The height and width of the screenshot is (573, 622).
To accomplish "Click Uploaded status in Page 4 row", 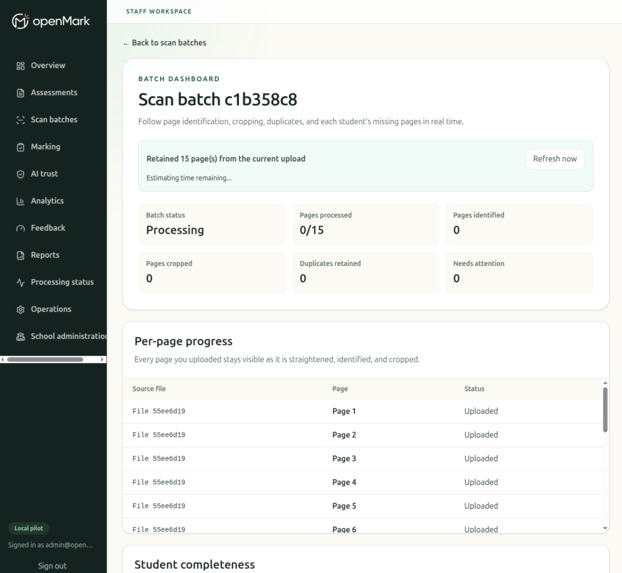I will (481, 482).
